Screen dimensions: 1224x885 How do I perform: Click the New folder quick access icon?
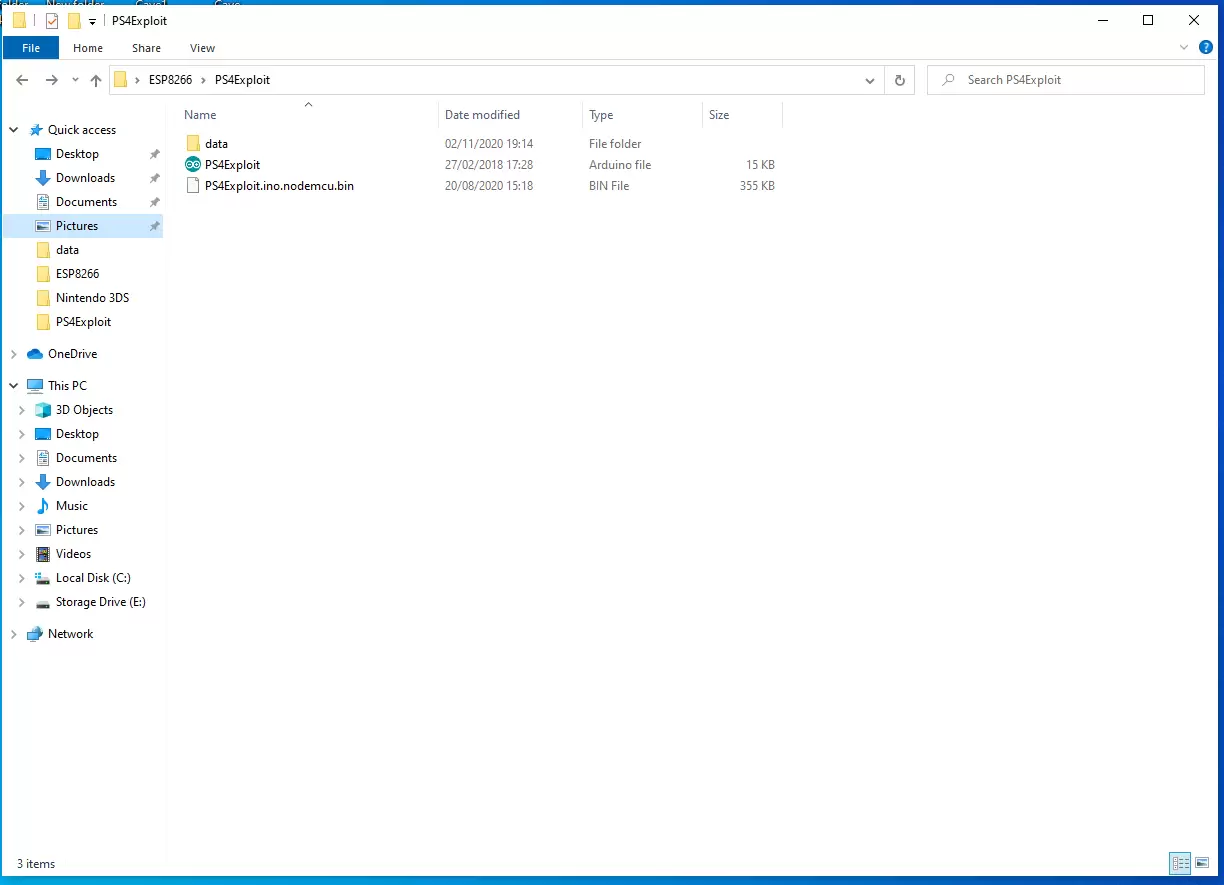[74, 21]
